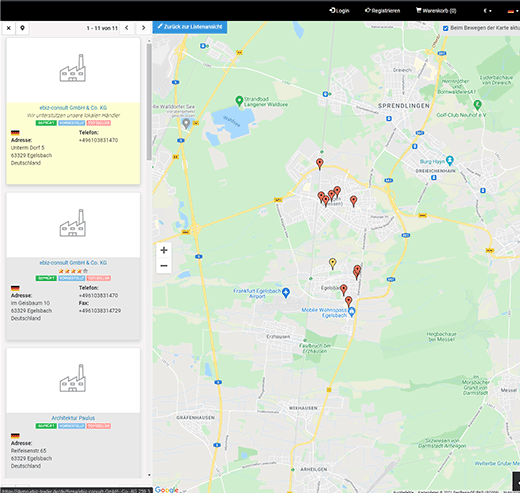
Task: Click the northernmost red map marker
Action: [320, 164]
